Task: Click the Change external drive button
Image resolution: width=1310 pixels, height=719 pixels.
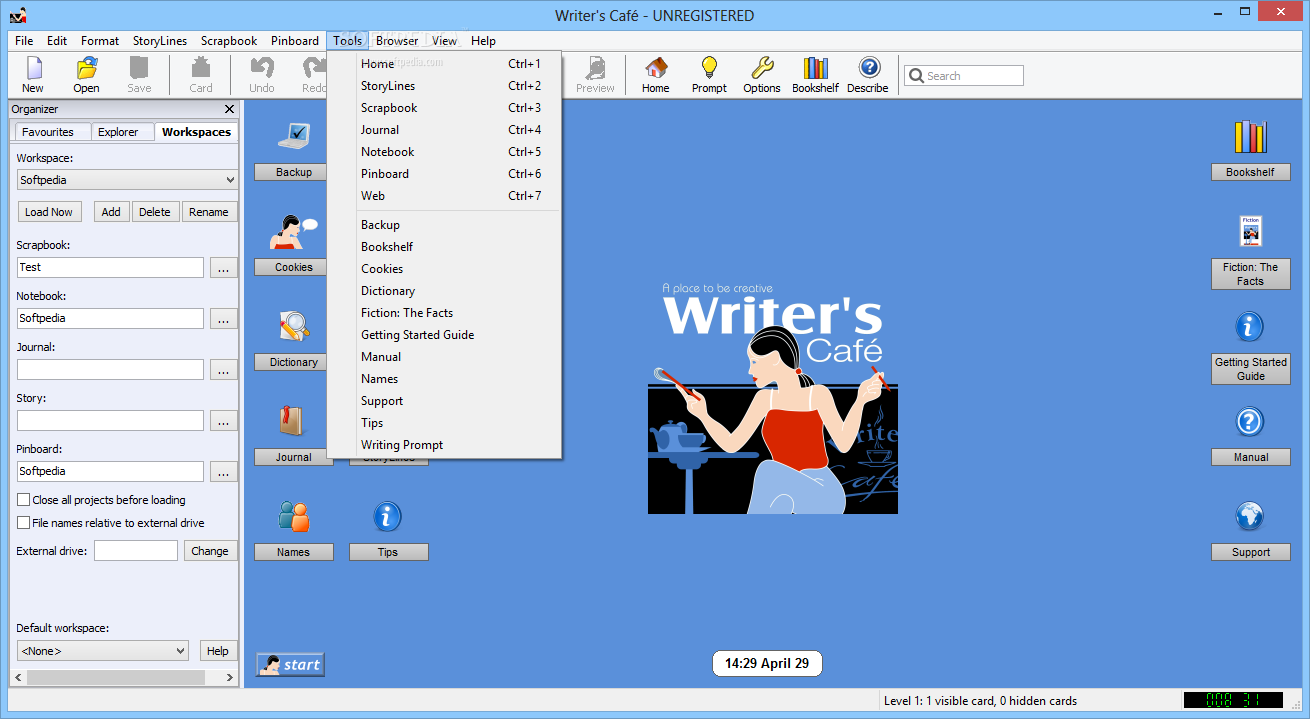Action: coord(210,551)
